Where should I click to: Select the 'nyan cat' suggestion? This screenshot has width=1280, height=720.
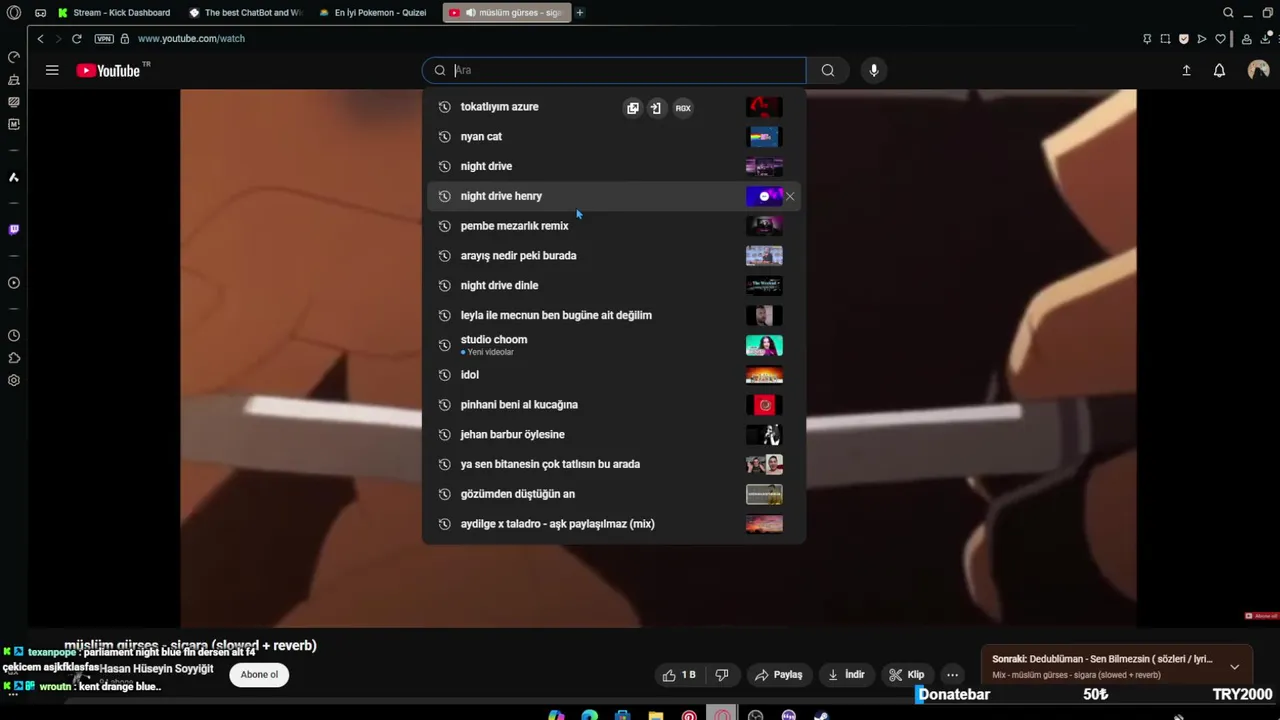[613, 136]
